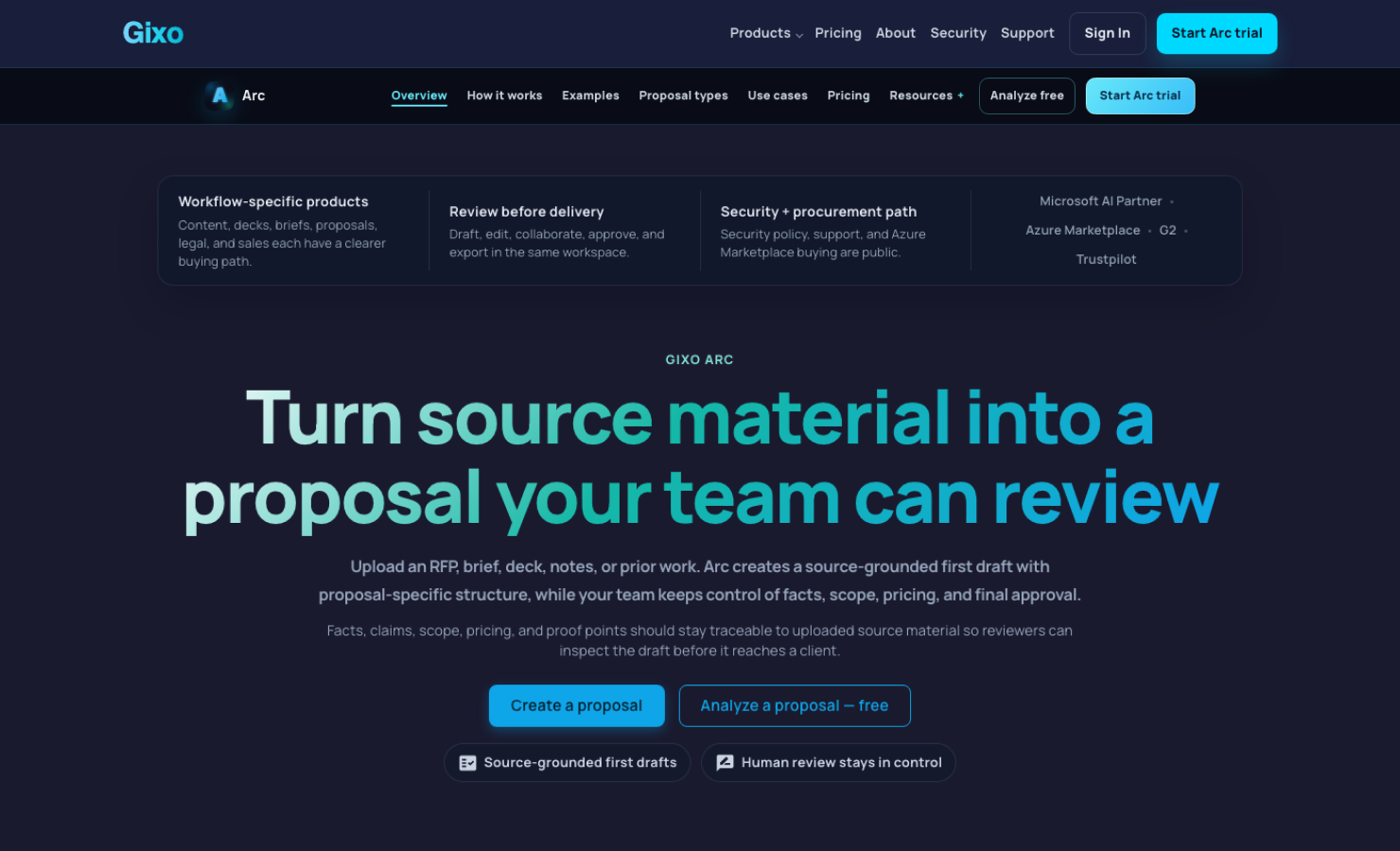Open the Use cases tab

pyautogui.click(x=778, y=96)
